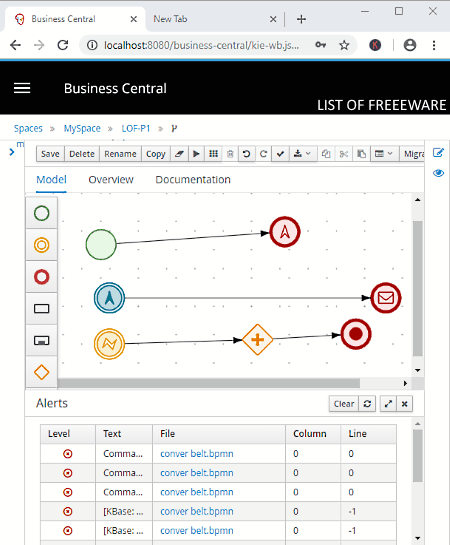
Task: Click the copy selection icon
Action: pos(326,154)
